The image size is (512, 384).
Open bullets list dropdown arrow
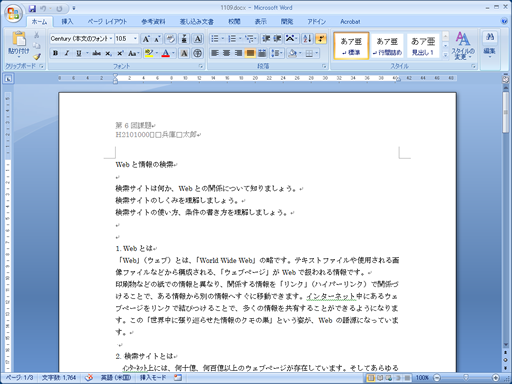tap(223, 39)
